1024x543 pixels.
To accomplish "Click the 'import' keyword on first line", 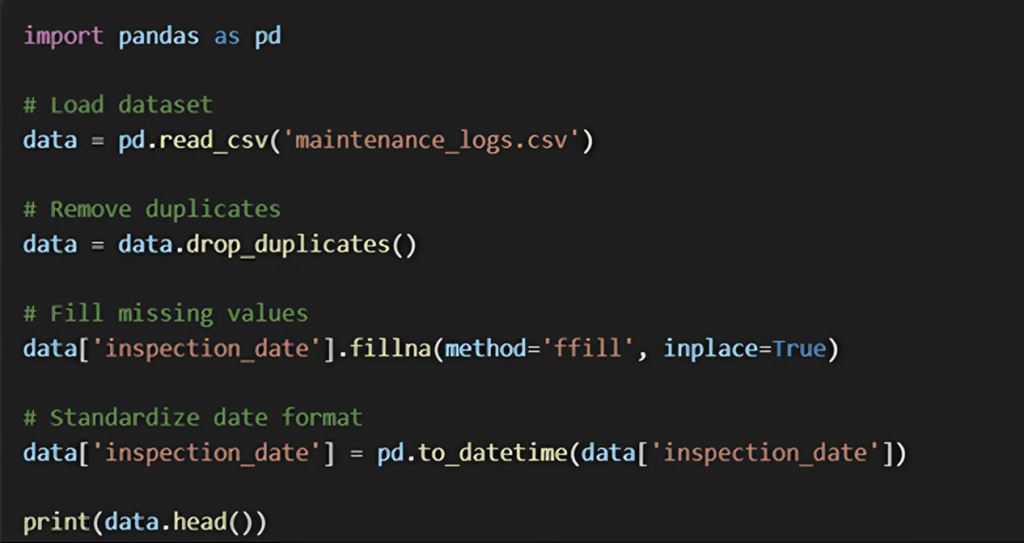I will [x=63, y=35].
